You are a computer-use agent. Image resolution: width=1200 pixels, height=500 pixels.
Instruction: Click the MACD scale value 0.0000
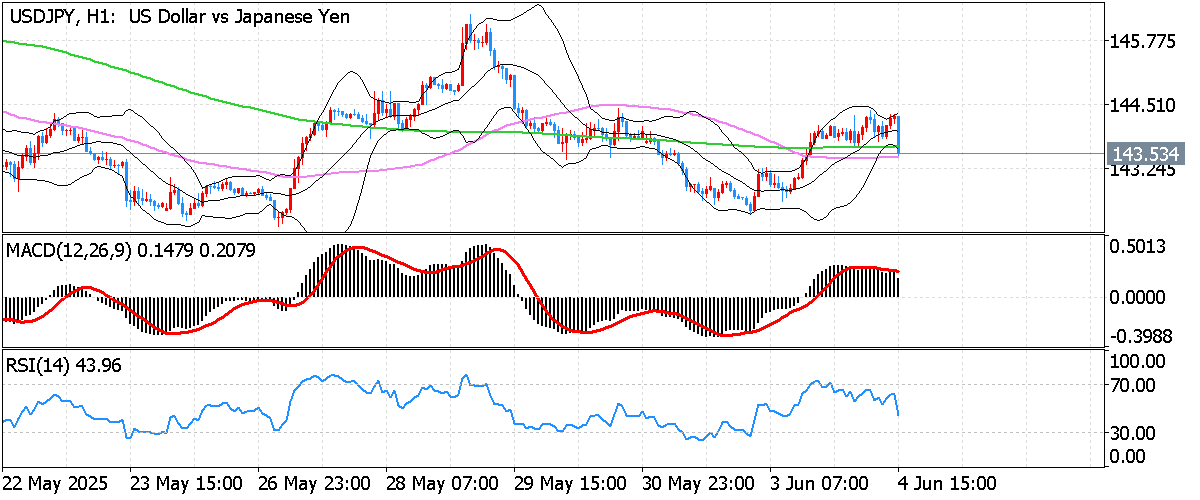(1140, 297)
